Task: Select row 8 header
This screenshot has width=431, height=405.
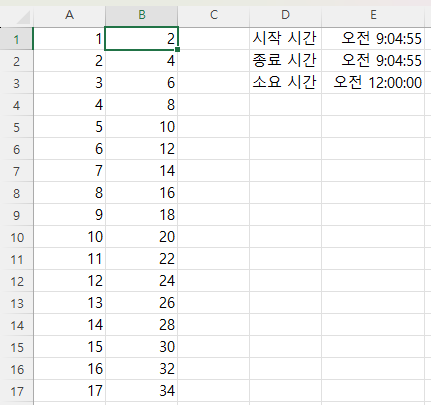Action: 16,193
